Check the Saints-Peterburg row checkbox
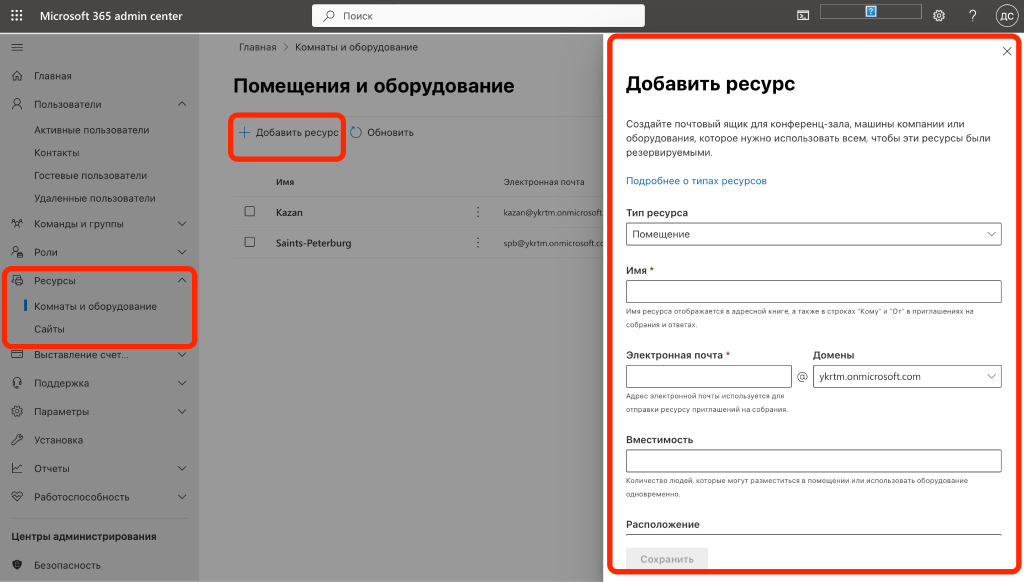The image size is (1024, 582). (x=249, y=242)
